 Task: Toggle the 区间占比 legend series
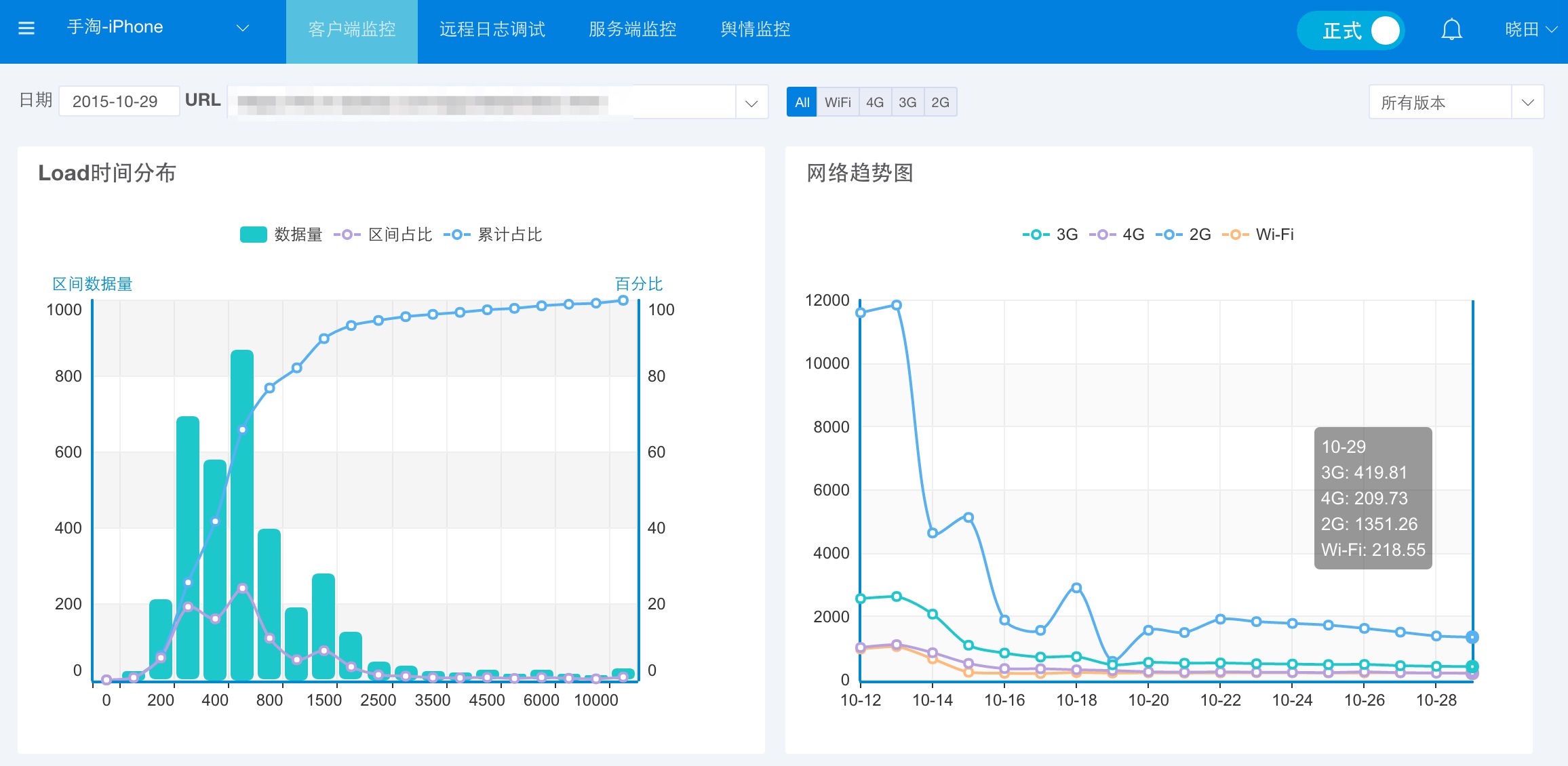(x=383, y=235)
